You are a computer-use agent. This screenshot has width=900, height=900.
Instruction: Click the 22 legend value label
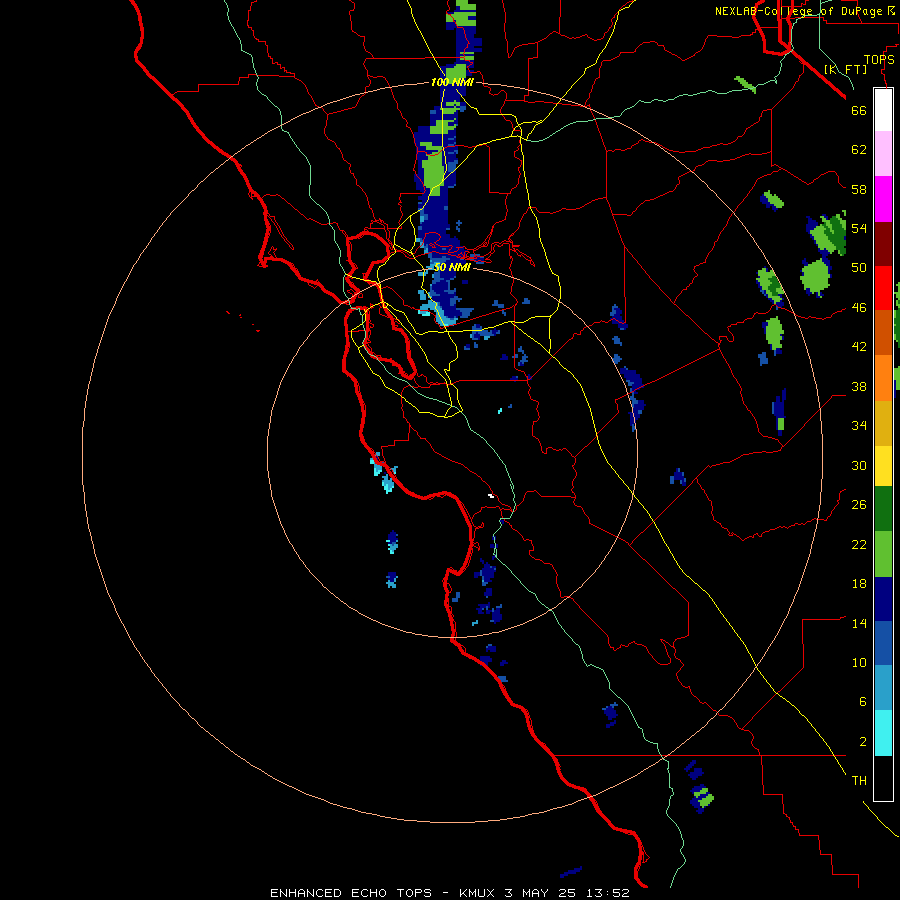pyautogui.click(x=859, y=545)
